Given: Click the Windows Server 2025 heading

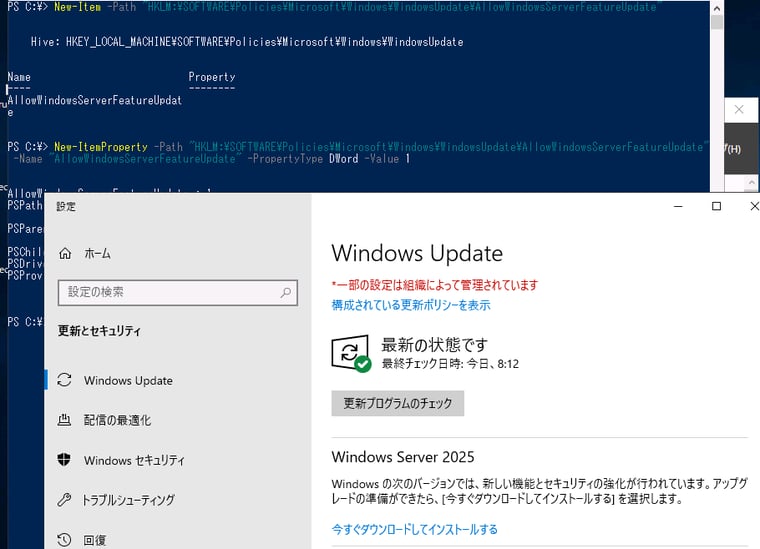Looking at the screenshot, I should (403, 457).
